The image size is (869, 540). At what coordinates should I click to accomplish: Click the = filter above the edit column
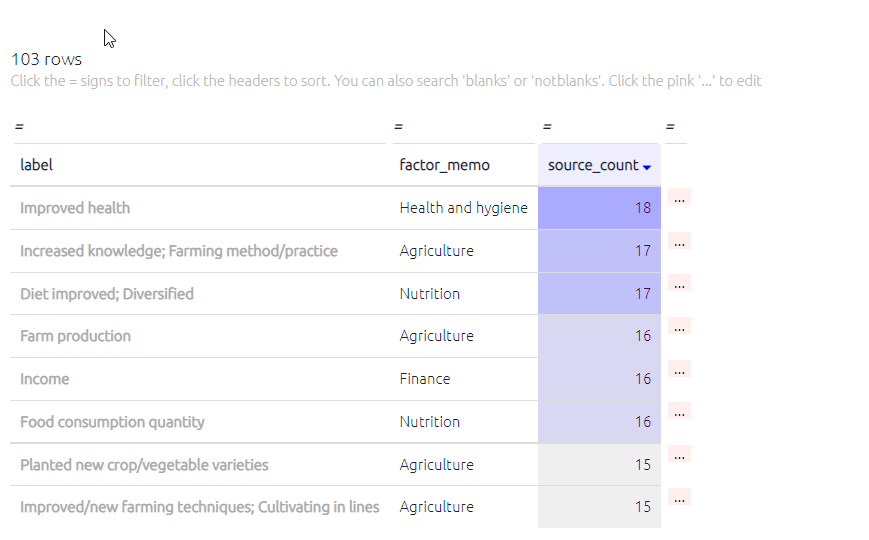coord(670,127)
